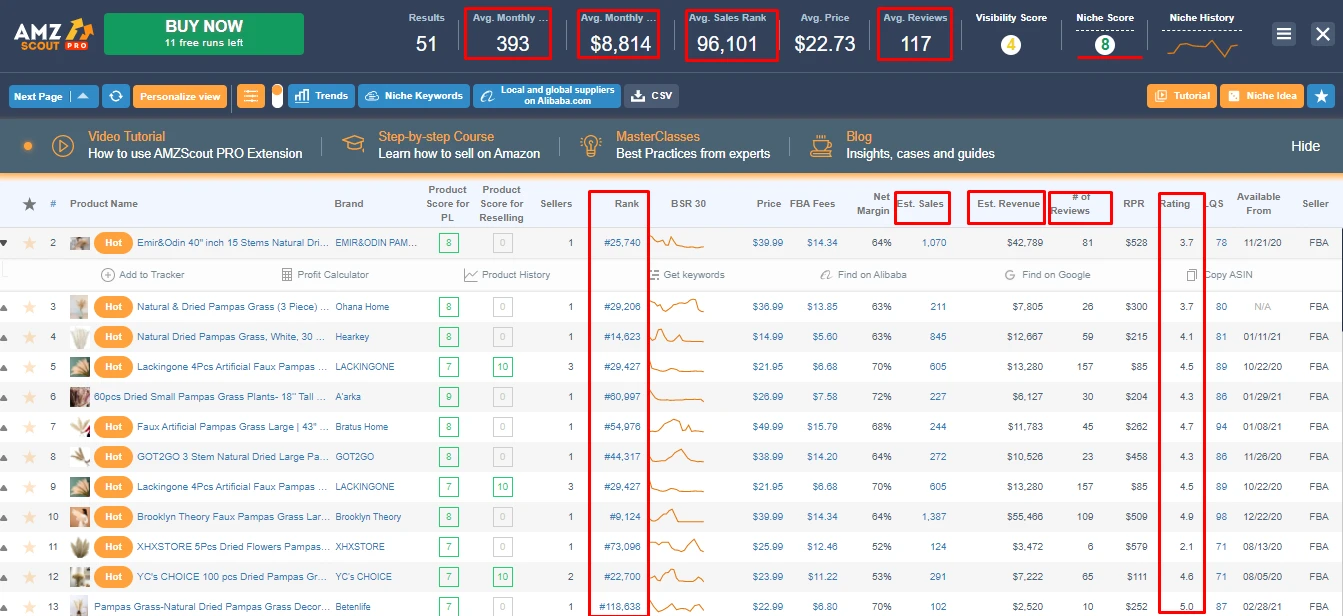Open Niche Keywords tool

414,96
